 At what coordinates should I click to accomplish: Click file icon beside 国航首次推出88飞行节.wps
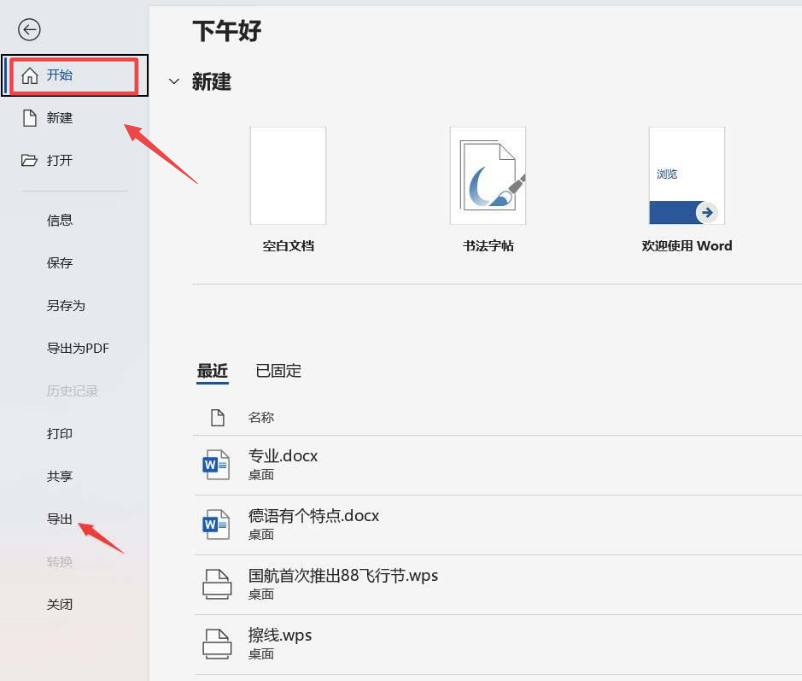217,584
